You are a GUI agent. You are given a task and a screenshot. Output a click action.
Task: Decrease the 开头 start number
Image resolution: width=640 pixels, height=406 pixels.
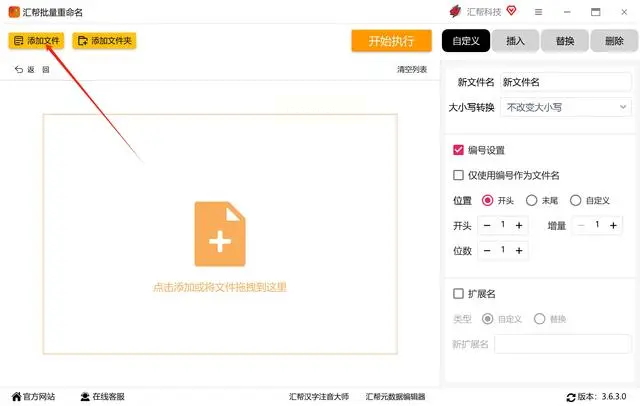pyautogui.click(x=487, y=225)
